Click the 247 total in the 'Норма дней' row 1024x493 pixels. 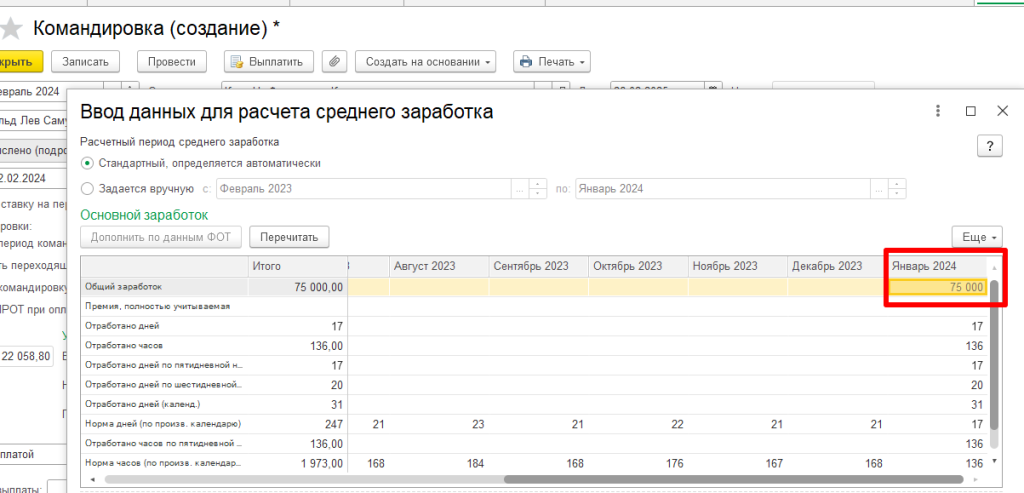coord(334,424)
